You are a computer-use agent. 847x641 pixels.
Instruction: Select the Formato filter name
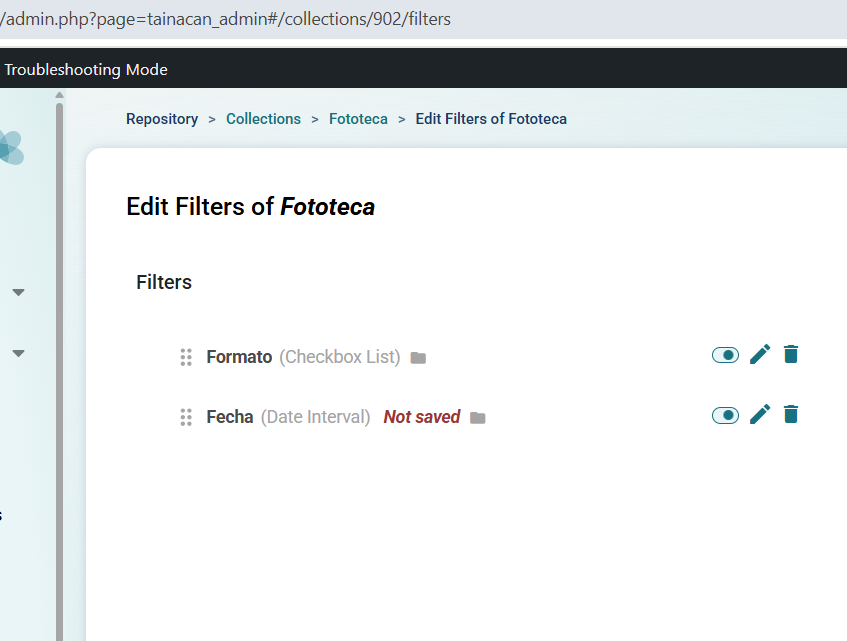(239, 357)
